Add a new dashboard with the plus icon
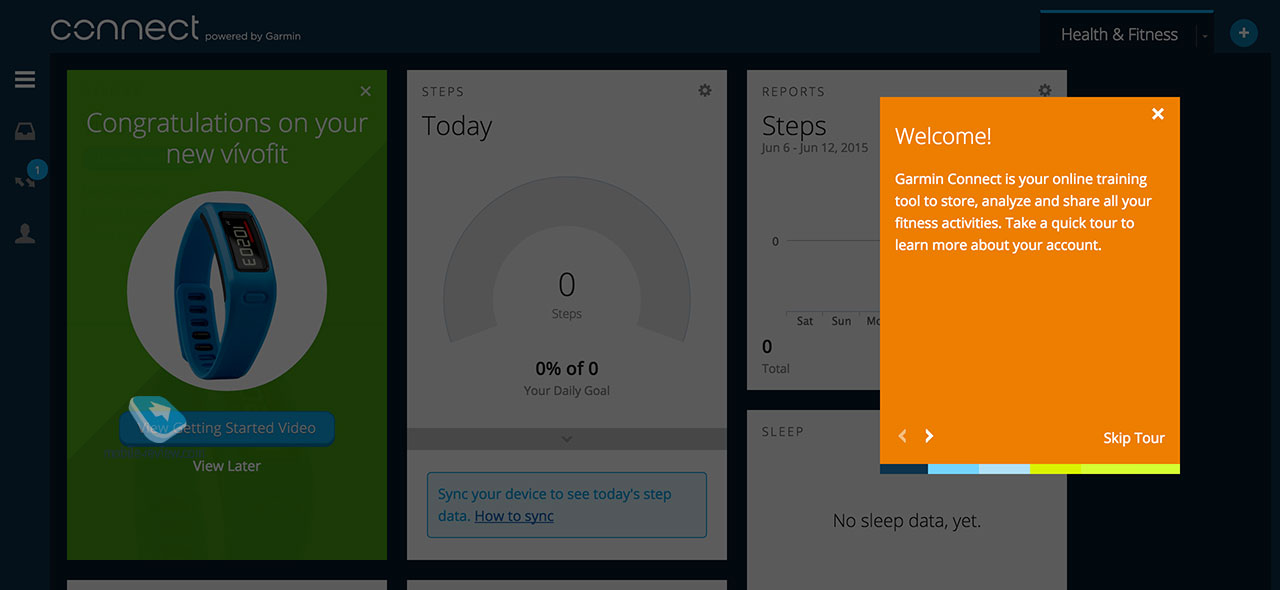 point(1244,33)
